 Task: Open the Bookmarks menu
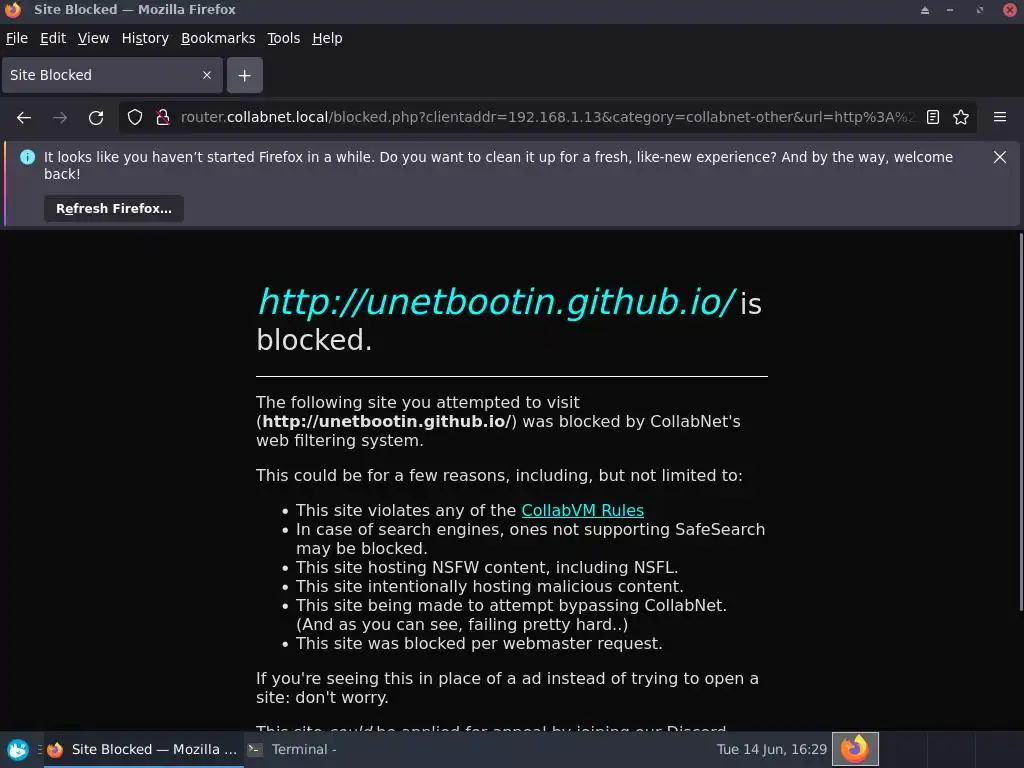click(x=218, y=39)
